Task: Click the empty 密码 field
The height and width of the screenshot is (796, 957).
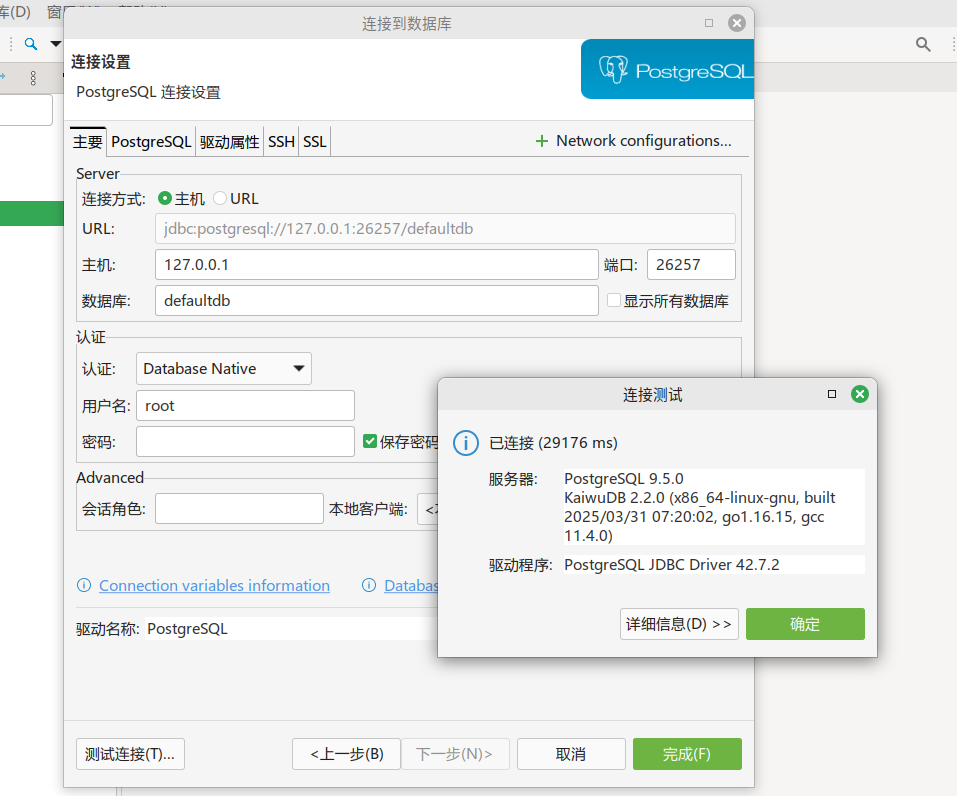Action: 245,441
